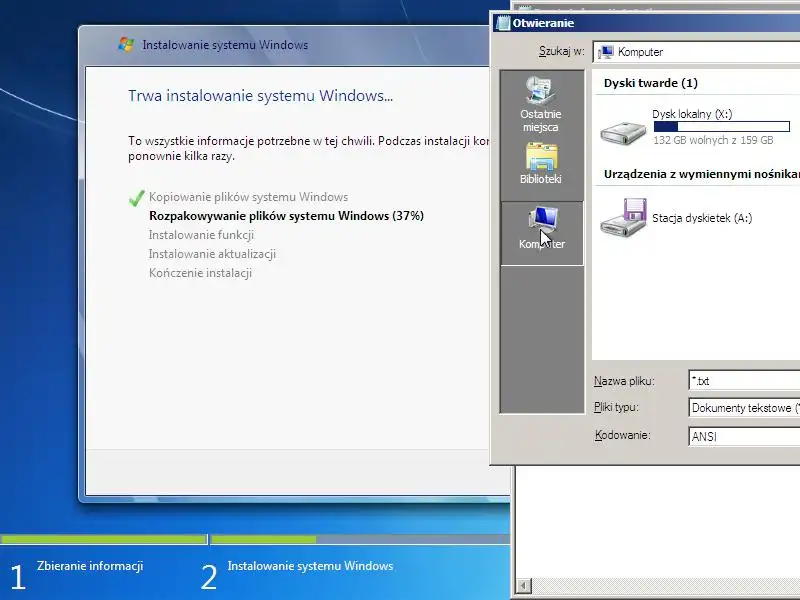Viewport: 800px width, 600px height.
Task: Click the Otwieranie dialog title bar
Action: (645, 23)
